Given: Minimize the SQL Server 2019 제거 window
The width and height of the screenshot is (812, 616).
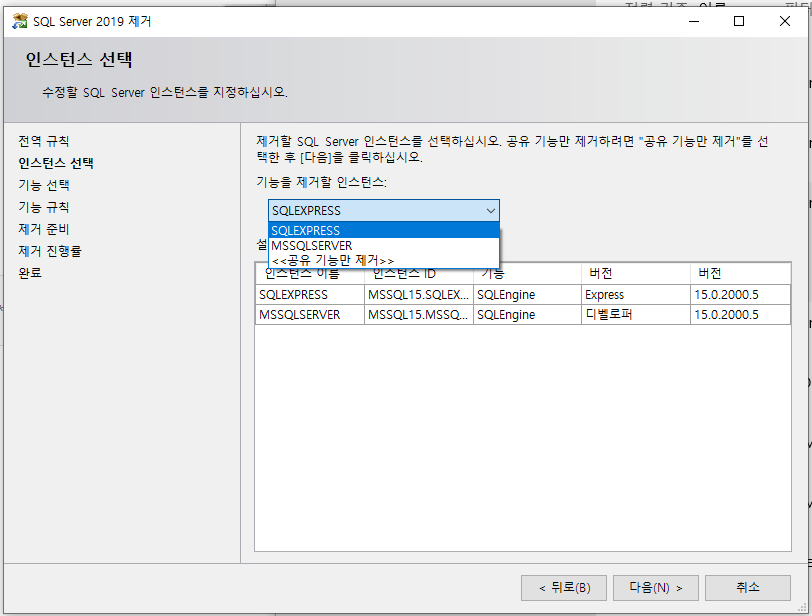Looking at the screenshot, I should click(x=694, y=21).
